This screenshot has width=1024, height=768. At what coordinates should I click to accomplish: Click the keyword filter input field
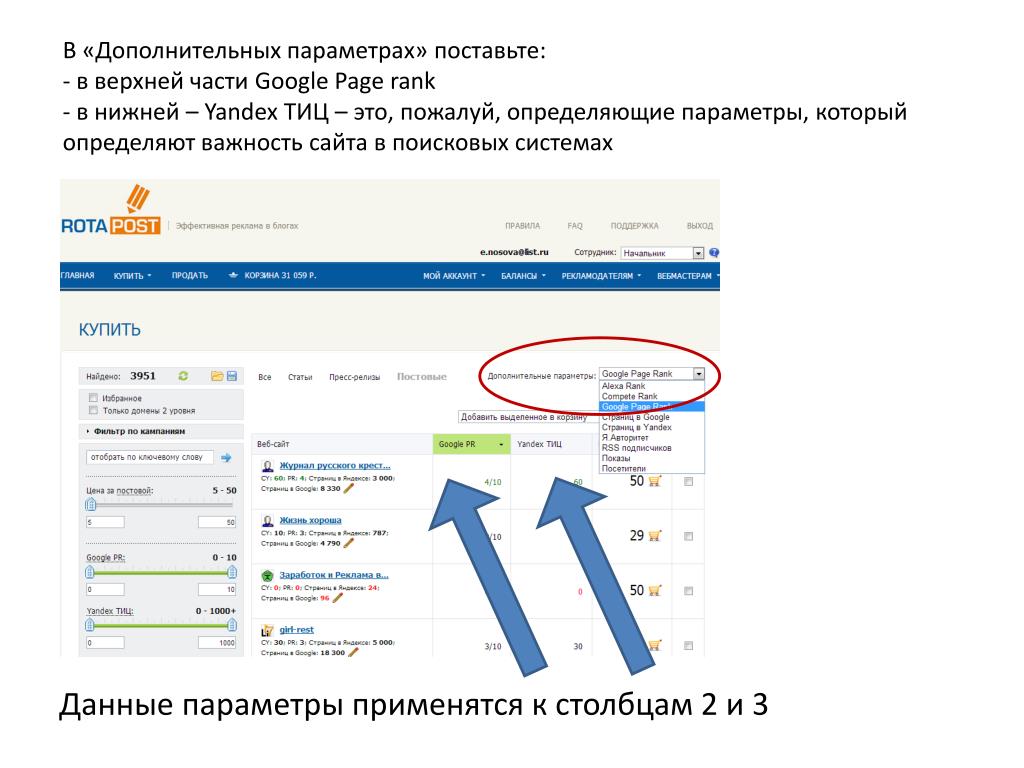tap(150, 457)
